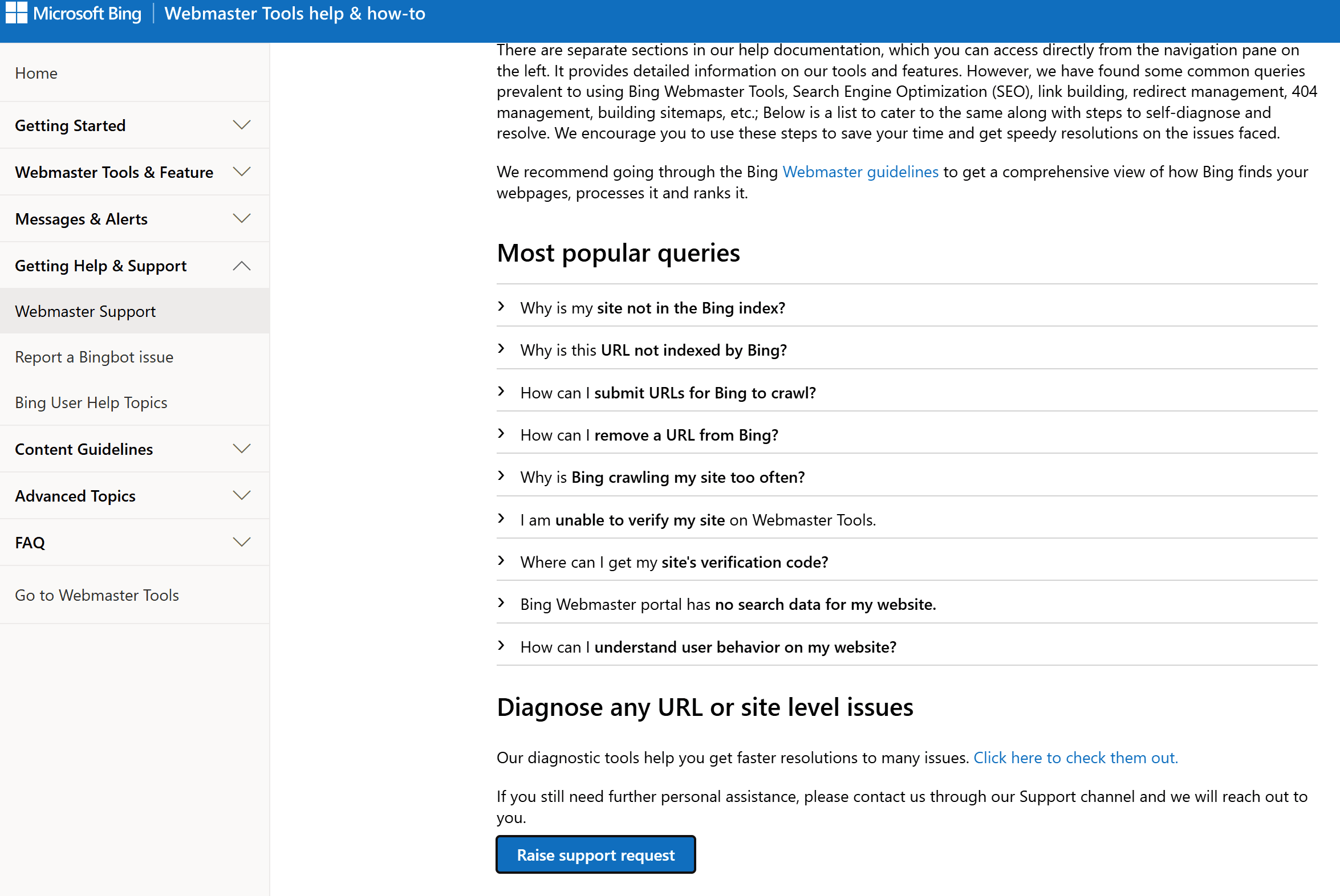Expand the Advanced Topics chevron
The image size is (1340, 896).
tap(242, 496)
